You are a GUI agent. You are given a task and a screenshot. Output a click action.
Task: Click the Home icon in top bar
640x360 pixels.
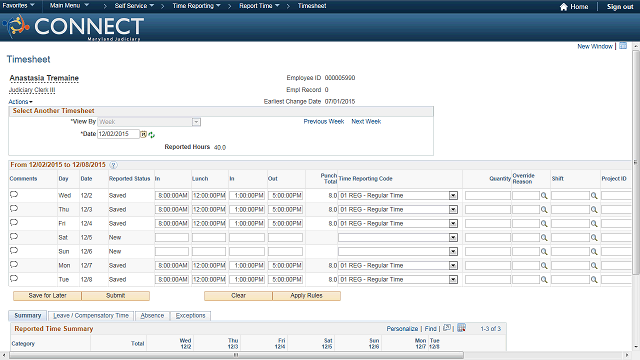(564, 7)
